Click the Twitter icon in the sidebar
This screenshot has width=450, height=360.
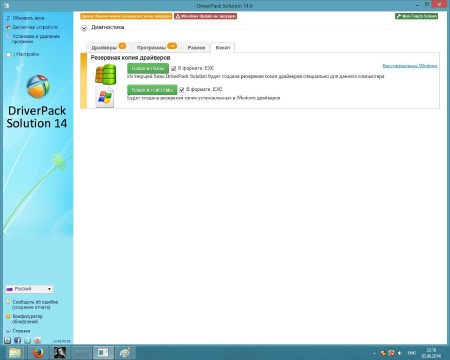click(x=27, y=340)
